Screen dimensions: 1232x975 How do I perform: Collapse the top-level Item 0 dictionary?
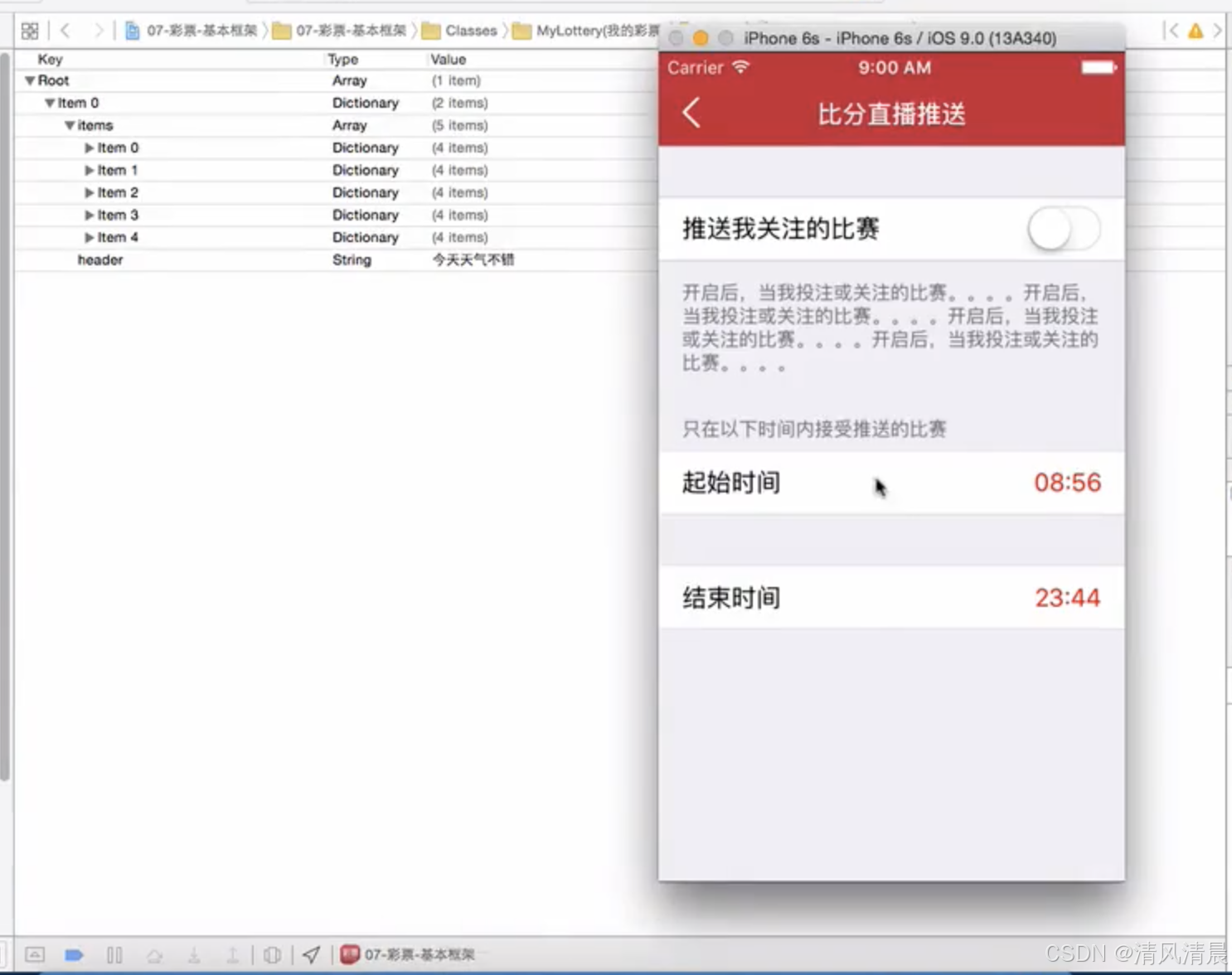pyautogui.click(x=50, y=103)
